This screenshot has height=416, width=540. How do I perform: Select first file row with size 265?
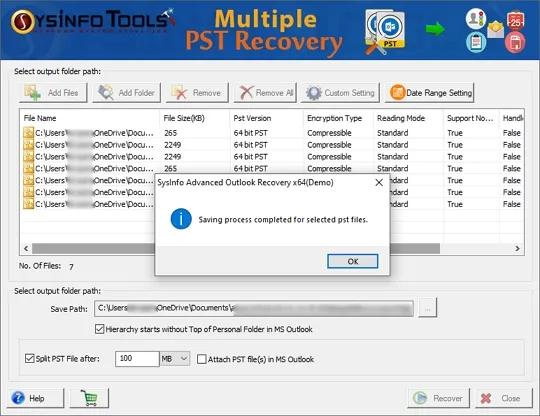tap(272, 133)
